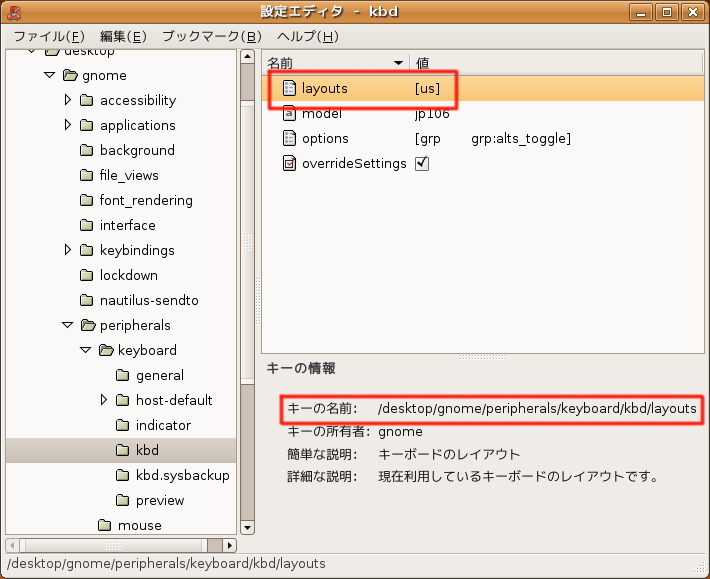Click the options key list icon

pos(289,139)
